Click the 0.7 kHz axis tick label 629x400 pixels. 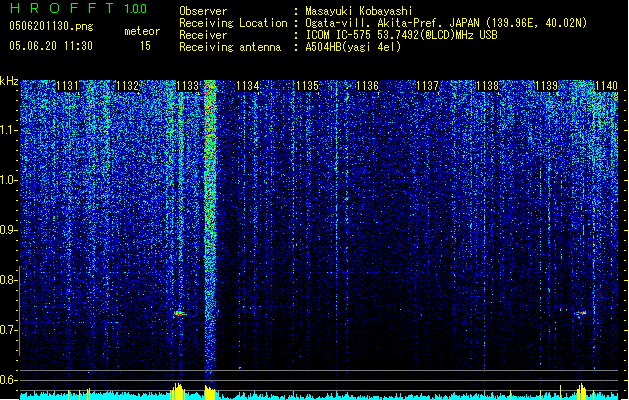[8, 330]
